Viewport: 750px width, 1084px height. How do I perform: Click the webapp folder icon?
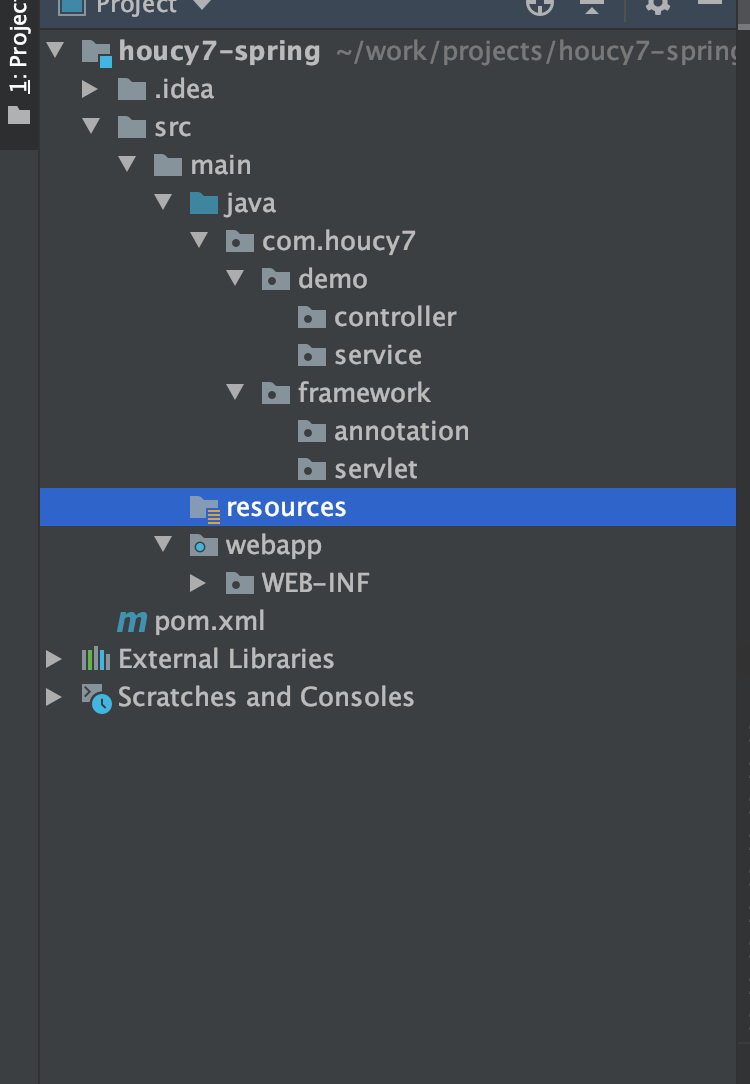204,546
